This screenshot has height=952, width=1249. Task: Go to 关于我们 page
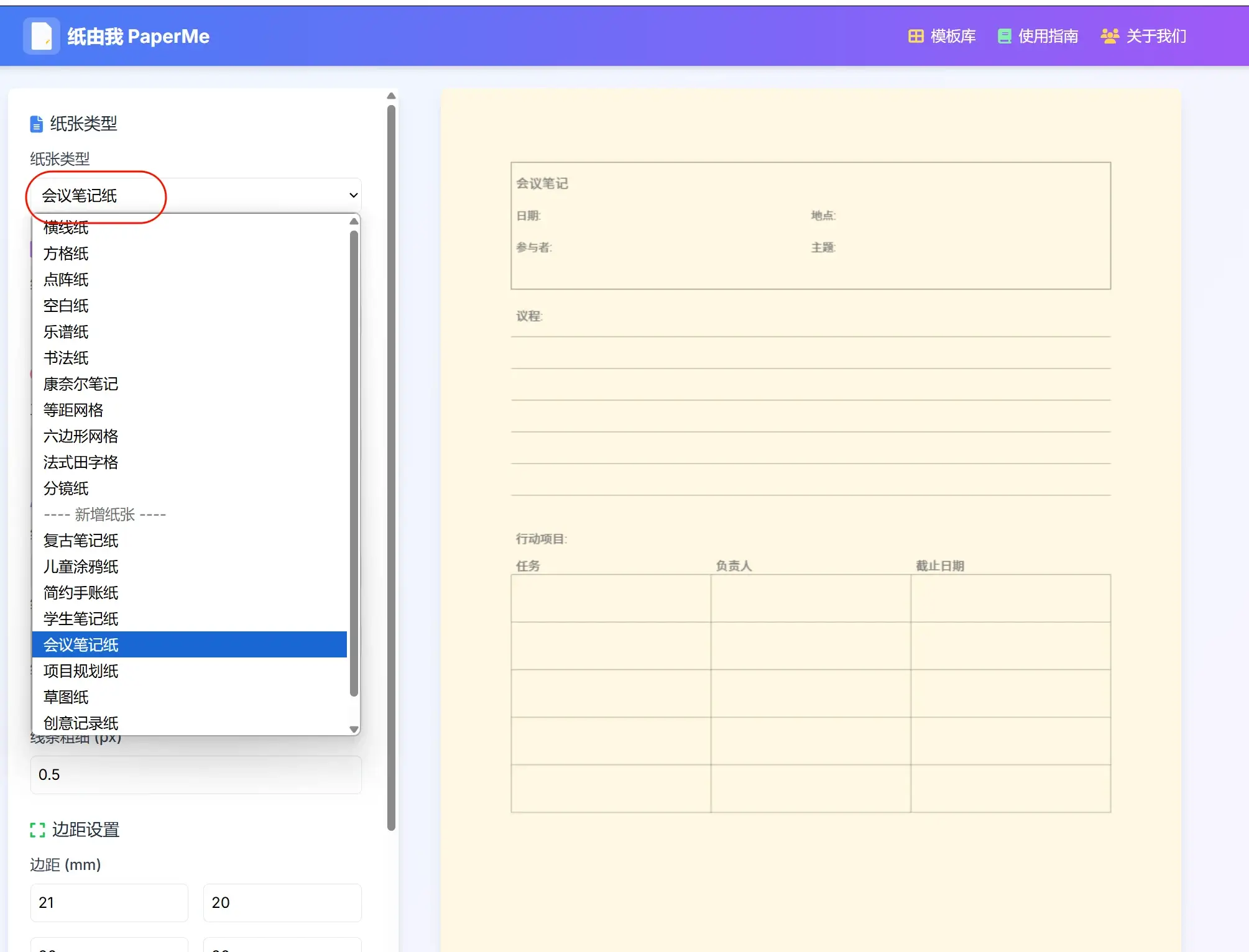(x=1156, y=36)
